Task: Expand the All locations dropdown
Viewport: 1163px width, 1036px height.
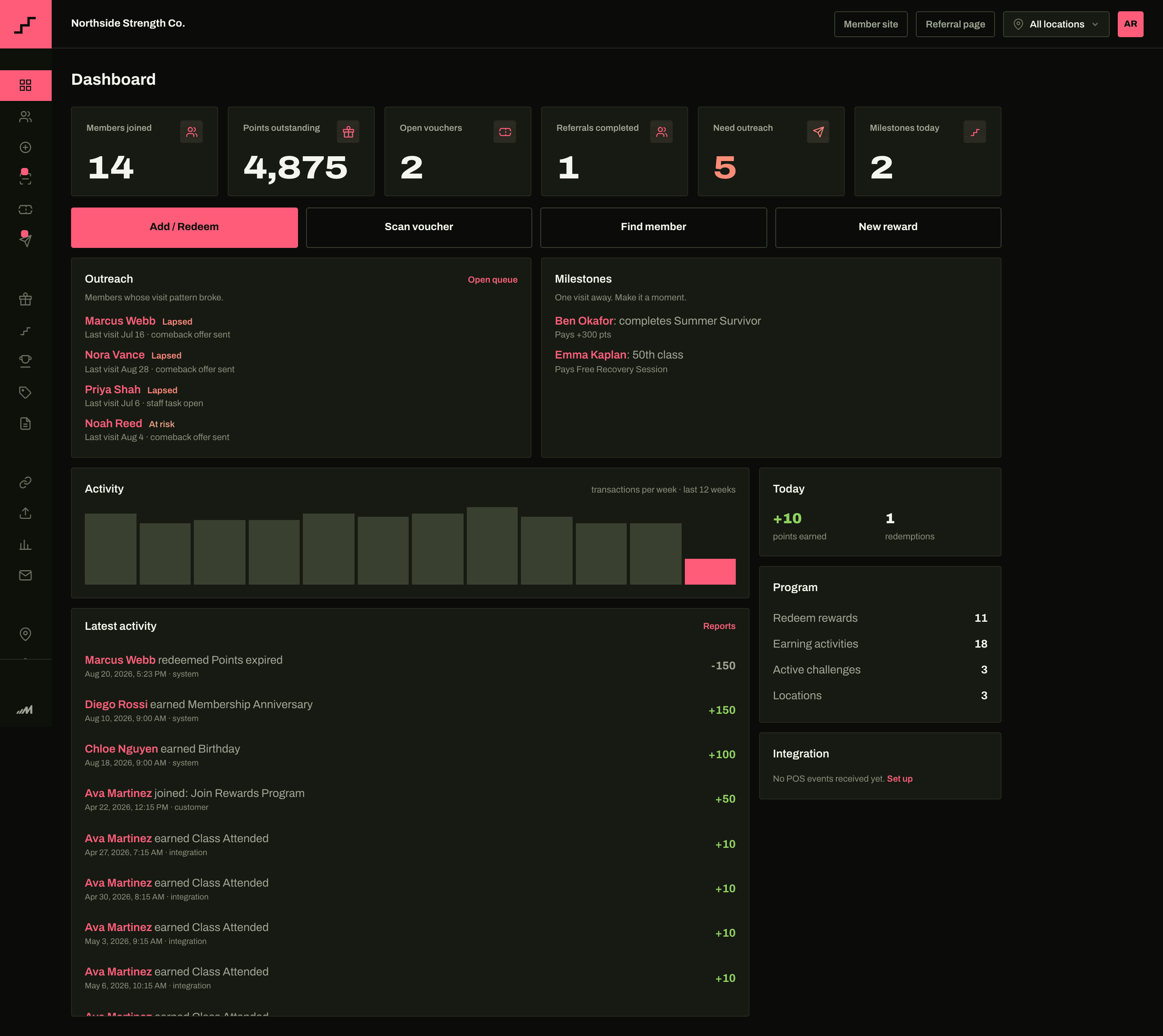Action: click(x=1056, y=24)
